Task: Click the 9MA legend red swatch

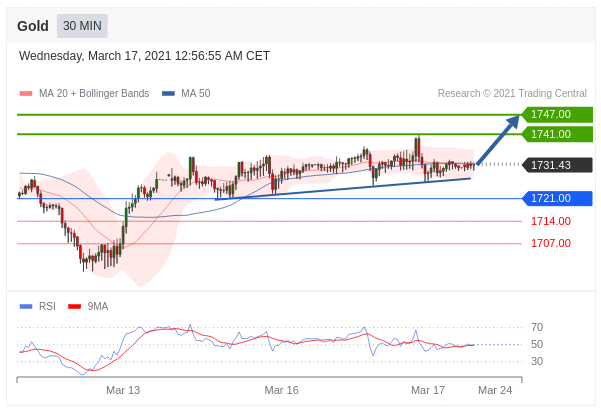Action: (x=74, y=306)
